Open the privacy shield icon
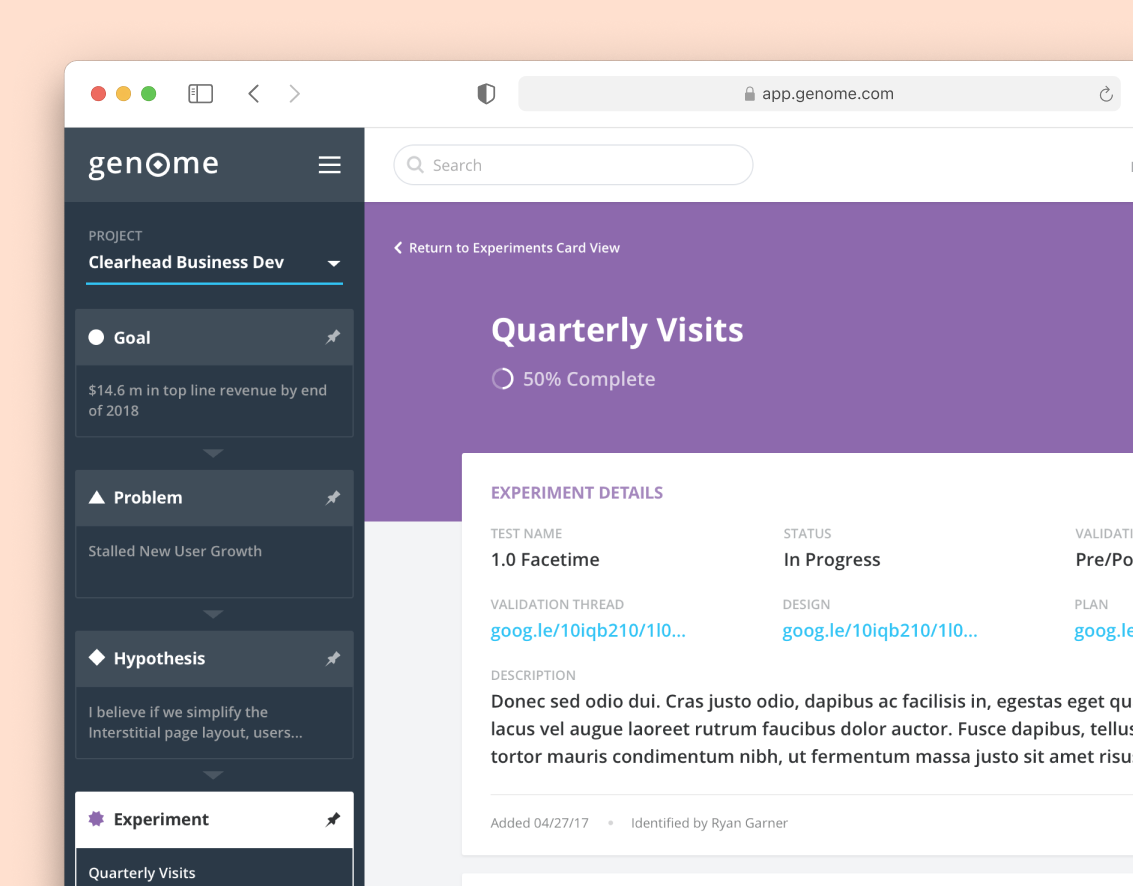 486,94
